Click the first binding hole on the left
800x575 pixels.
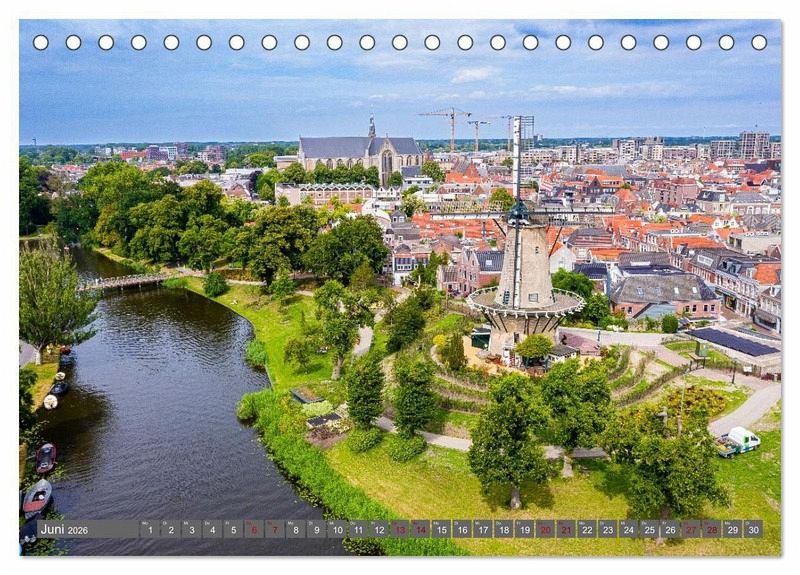click(40, 42)
